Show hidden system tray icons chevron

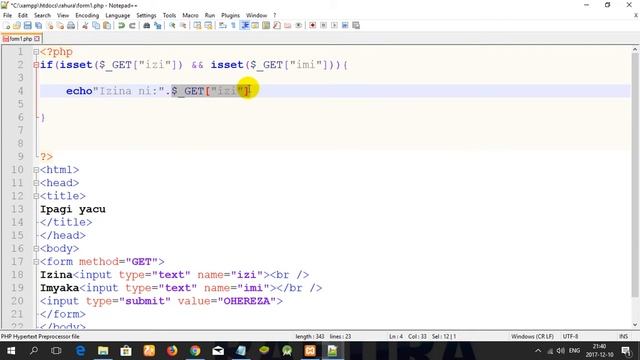pos(538,351)
